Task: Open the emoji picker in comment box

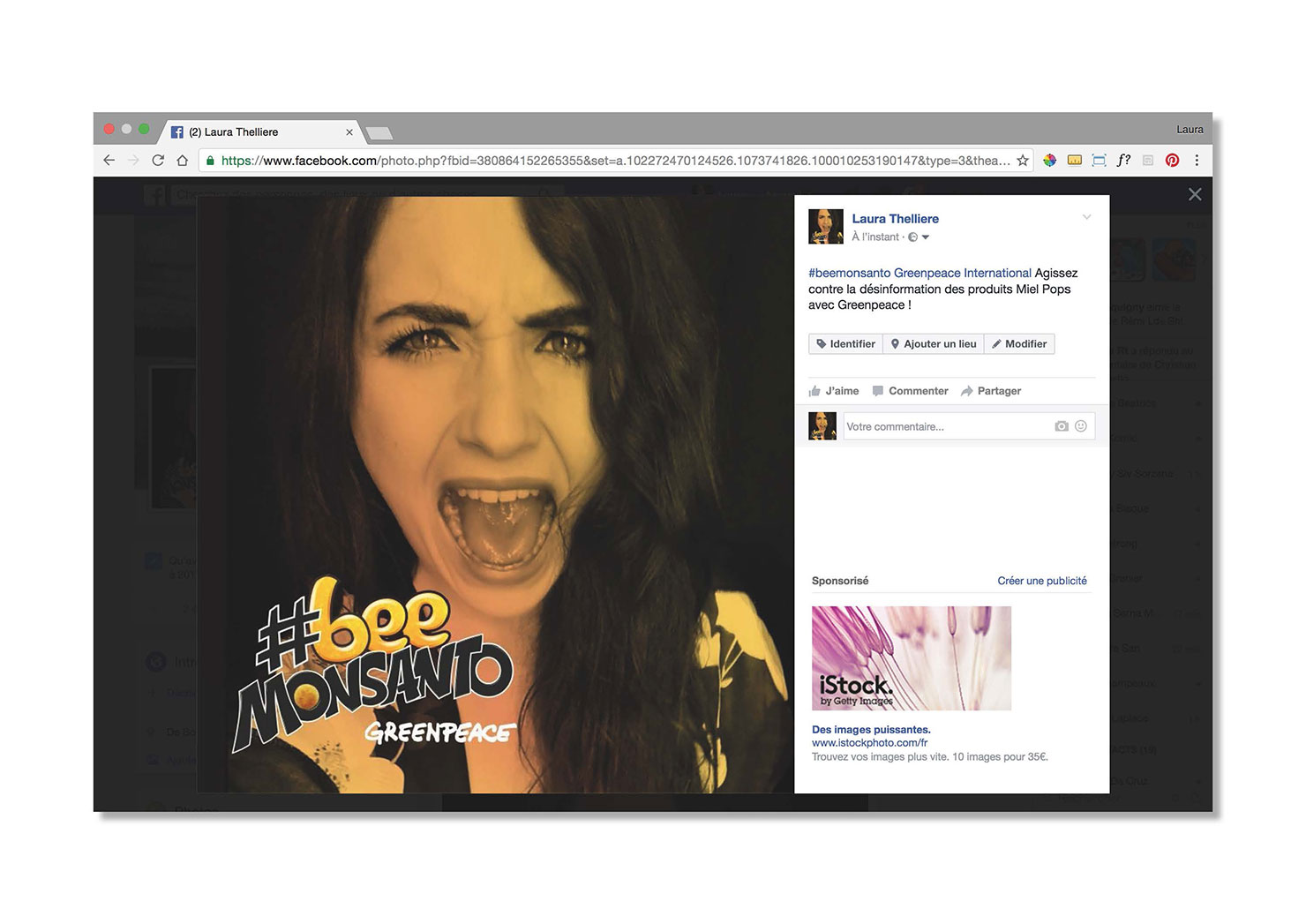Action: (1081, 426)
